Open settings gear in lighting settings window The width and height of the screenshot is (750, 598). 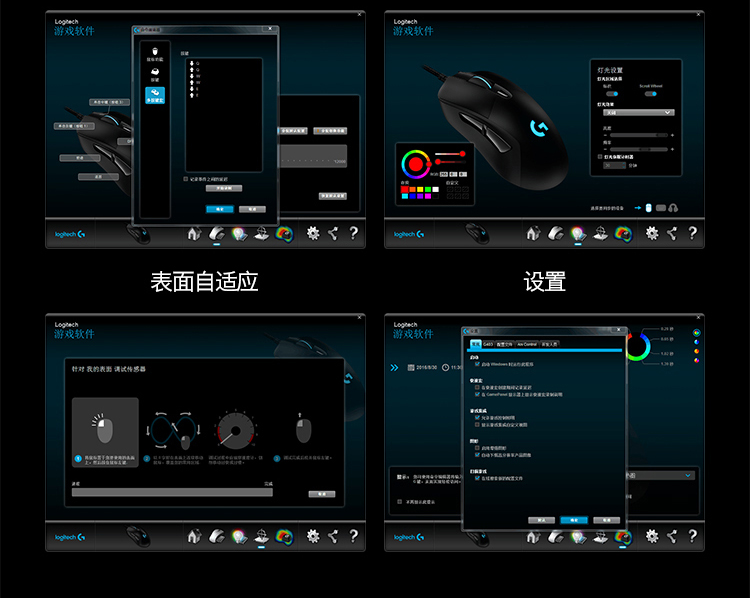[652, 233]
